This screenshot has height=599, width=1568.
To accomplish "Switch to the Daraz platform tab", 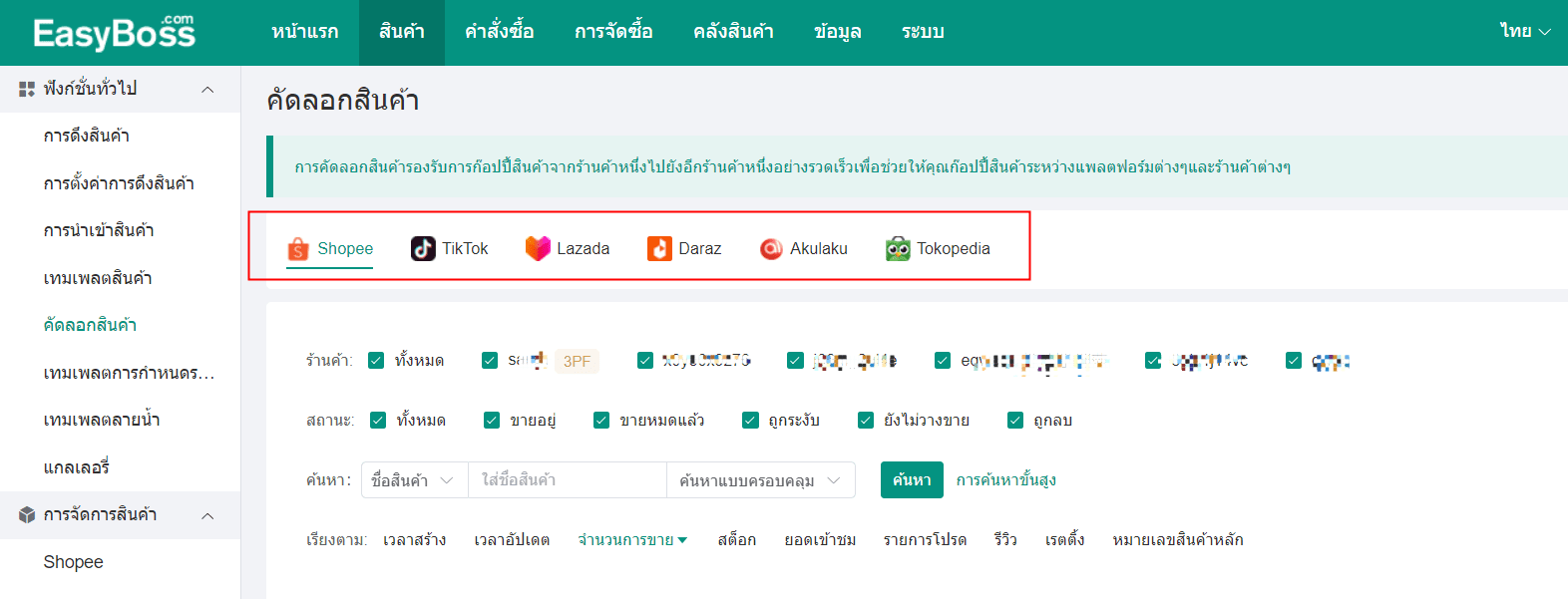I will coord(684,248).
